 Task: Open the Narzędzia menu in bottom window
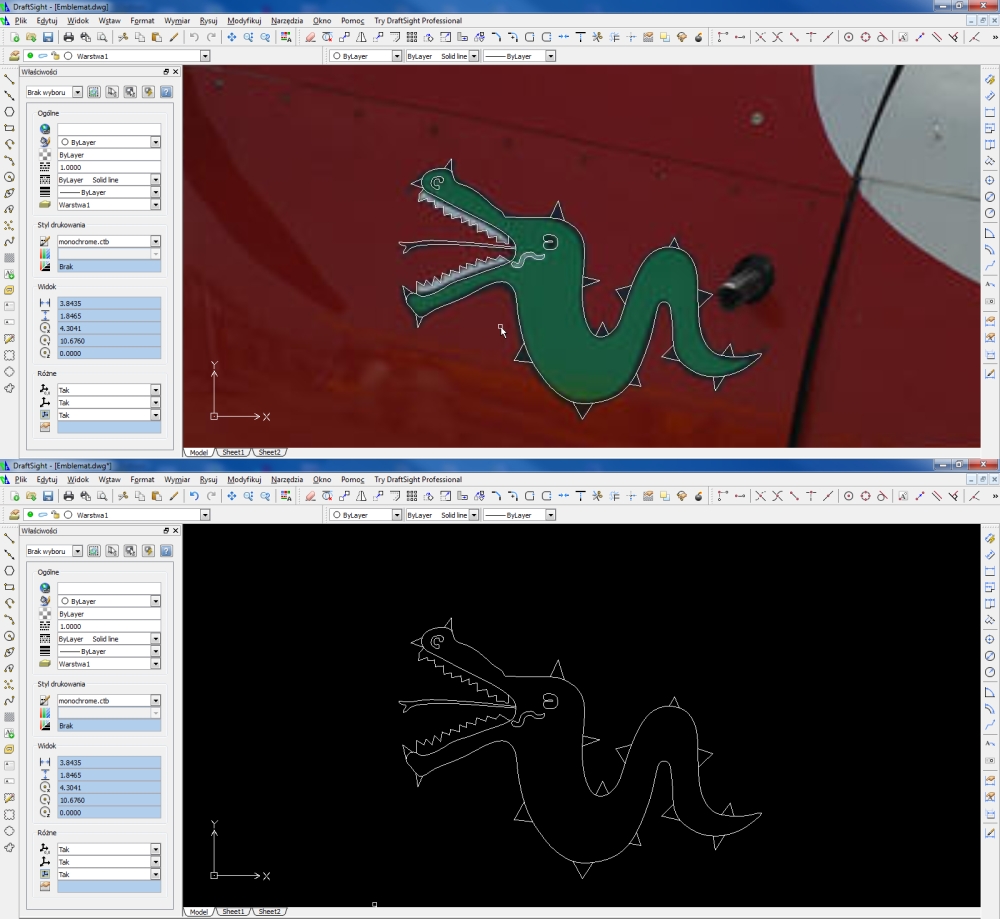(x=289, y=480)
